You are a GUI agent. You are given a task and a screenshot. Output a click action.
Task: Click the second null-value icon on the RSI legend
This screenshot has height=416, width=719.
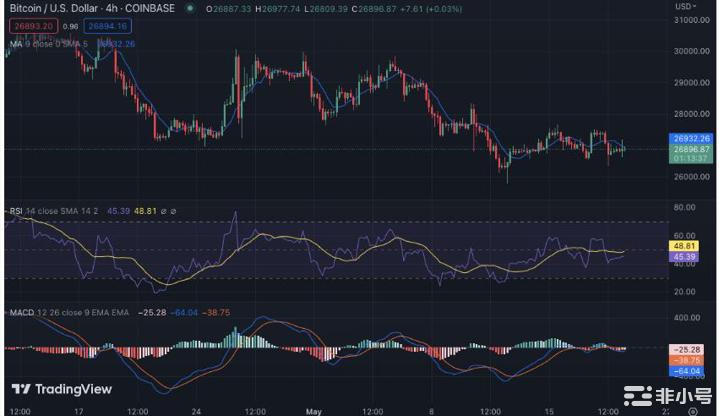(x=174, y=211)
